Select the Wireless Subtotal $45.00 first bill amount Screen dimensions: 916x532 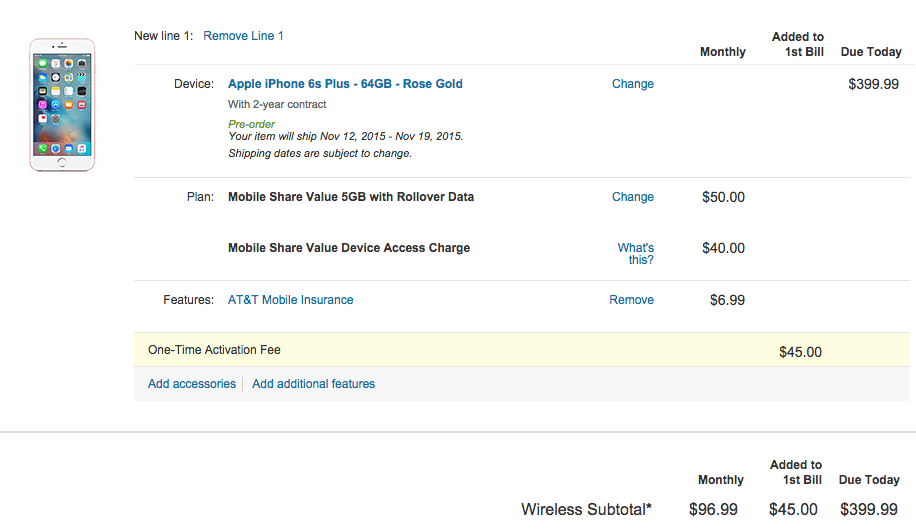(793, 509)
